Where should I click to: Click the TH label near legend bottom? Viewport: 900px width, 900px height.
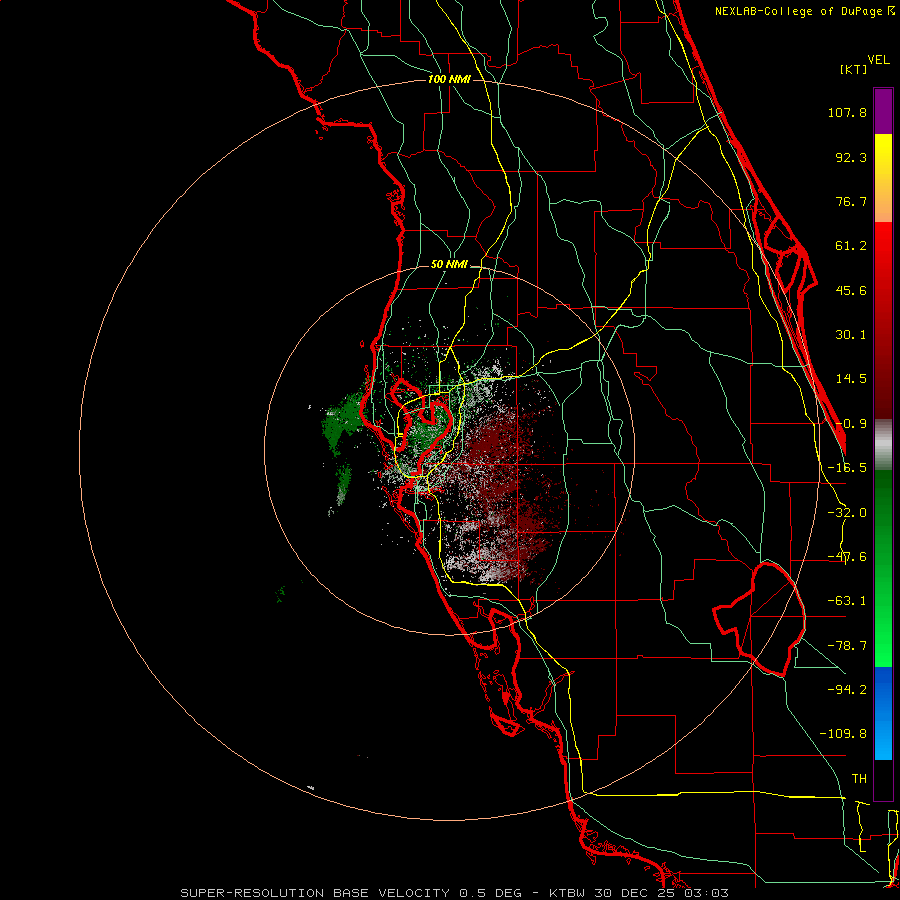pos(859,779)
